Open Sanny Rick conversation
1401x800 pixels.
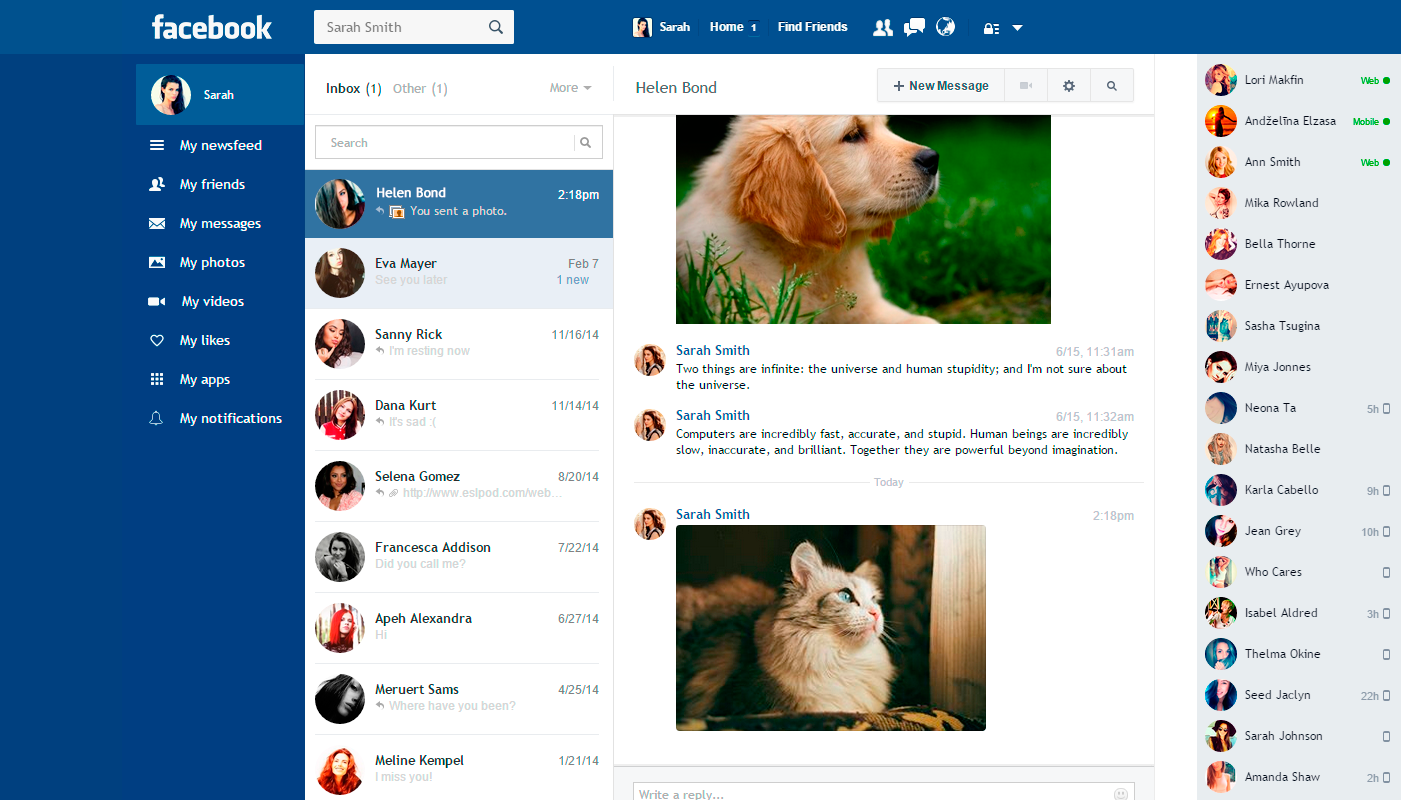[x=459, y=344]
